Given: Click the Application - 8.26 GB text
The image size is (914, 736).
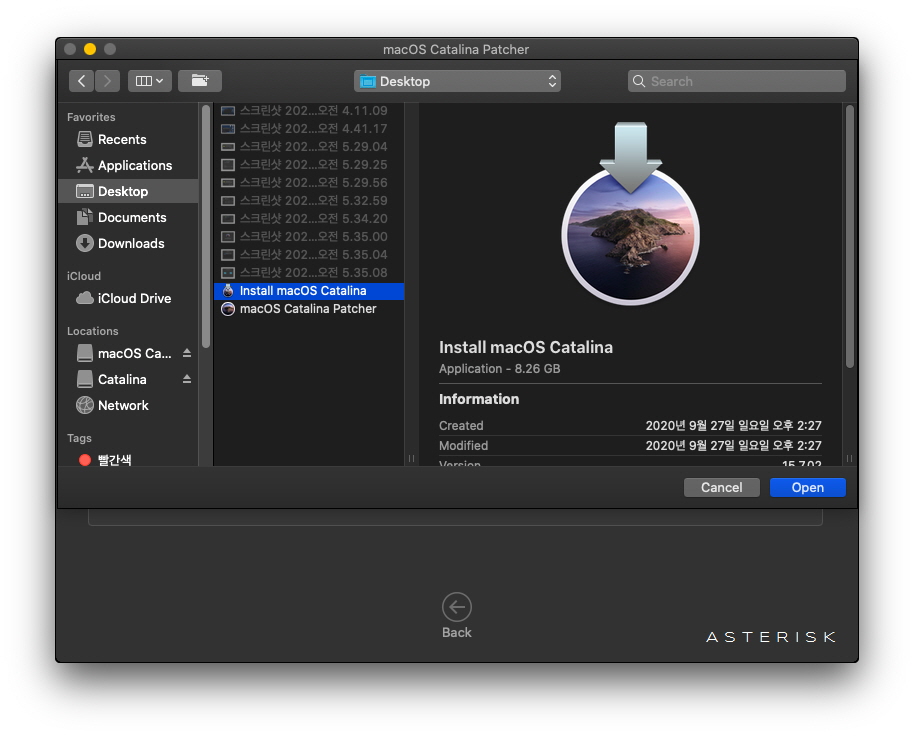Looking at the screenshot, I should coord(500,369).
